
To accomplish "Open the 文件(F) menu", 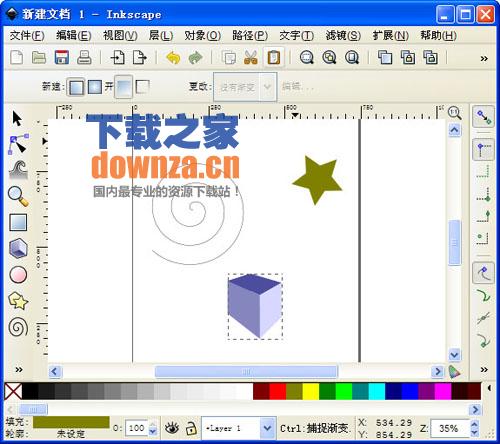I will pos(27,35).
